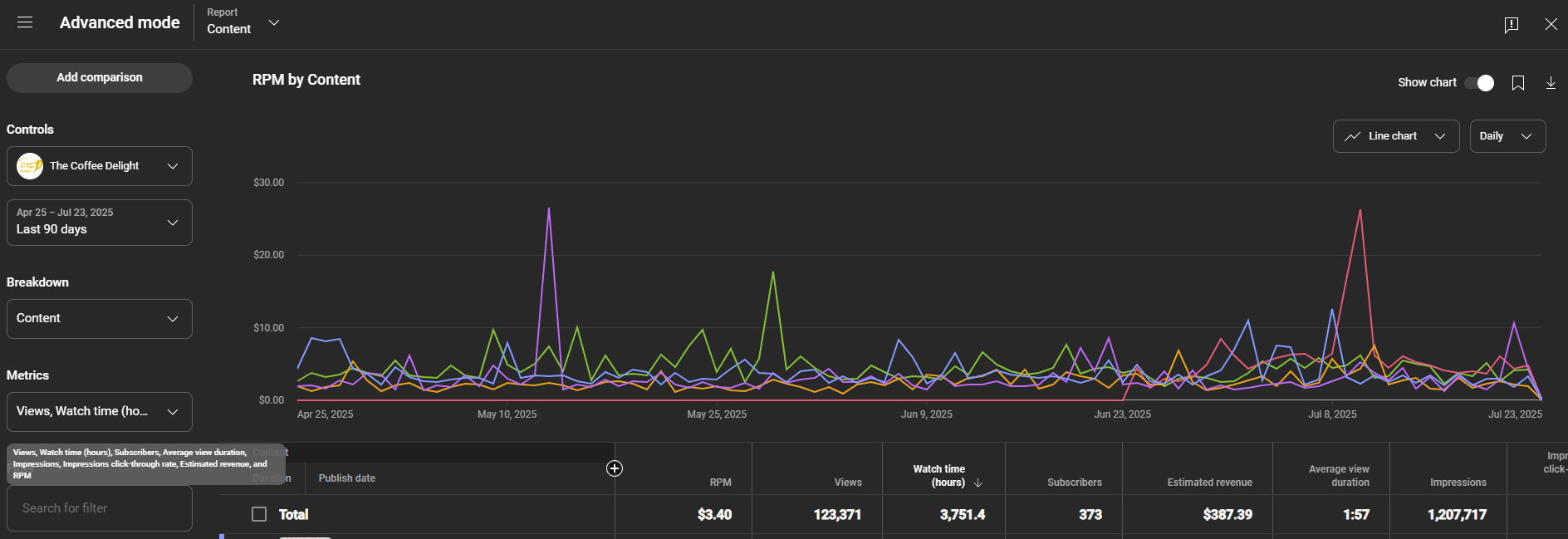Click the Total estimated revenue $387.39

1227,515
